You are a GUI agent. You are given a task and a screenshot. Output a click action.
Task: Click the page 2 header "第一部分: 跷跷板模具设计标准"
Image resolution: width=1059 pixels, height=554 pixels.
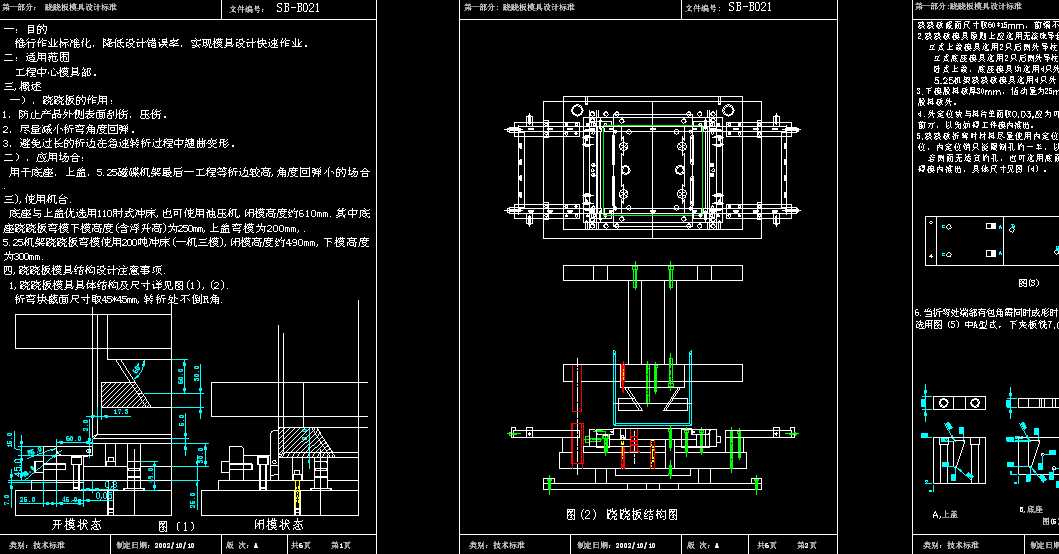(519, 7)
